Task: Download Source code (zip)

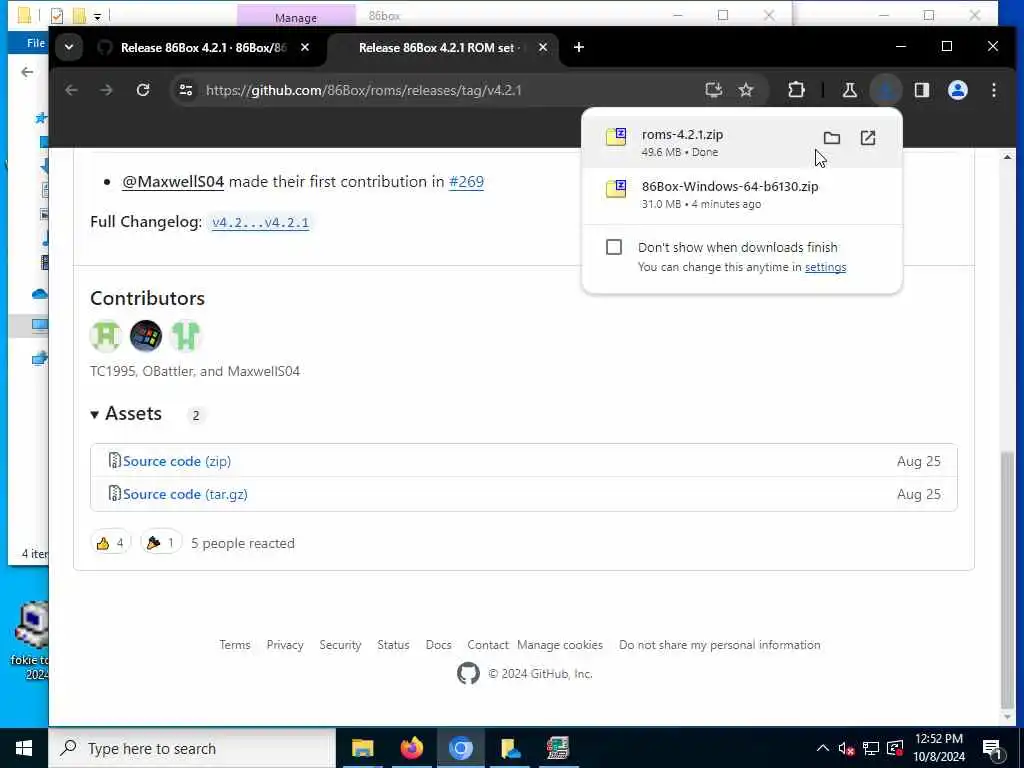Action: tap(176, 461)
